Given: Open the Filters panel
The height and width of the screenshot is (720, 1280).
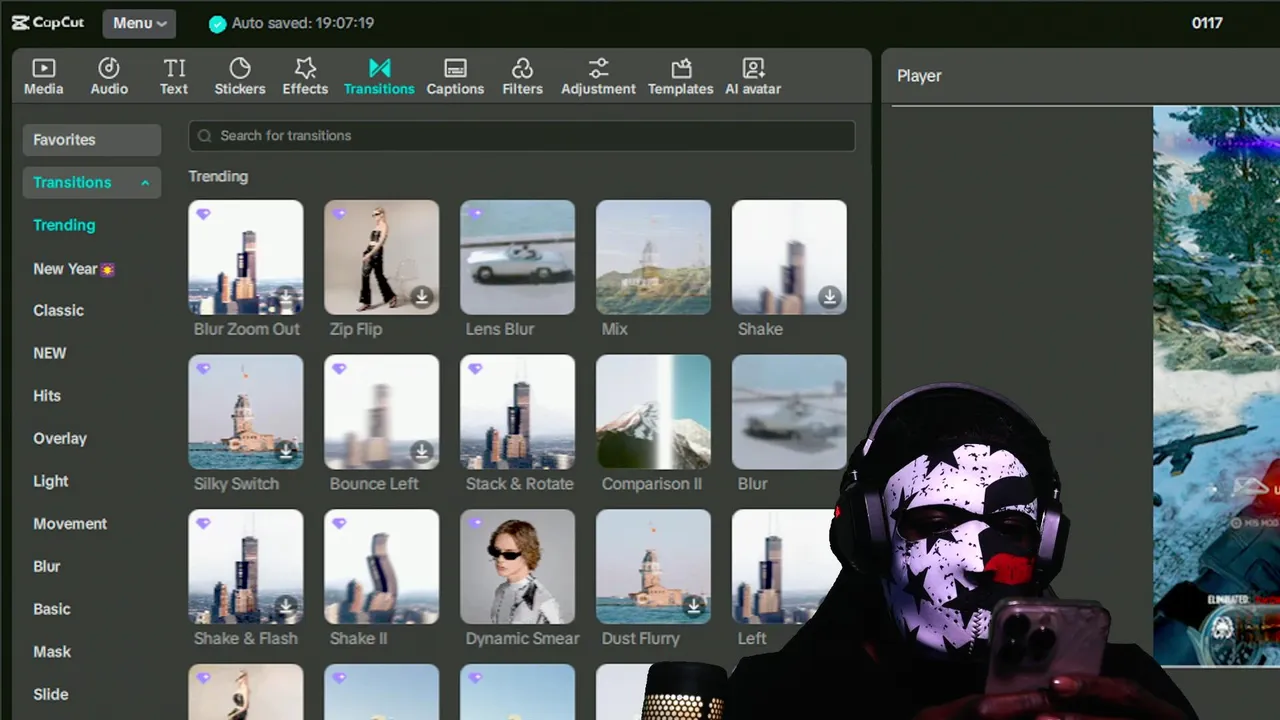Looking at the screenshot, I should tap(522, 77).
